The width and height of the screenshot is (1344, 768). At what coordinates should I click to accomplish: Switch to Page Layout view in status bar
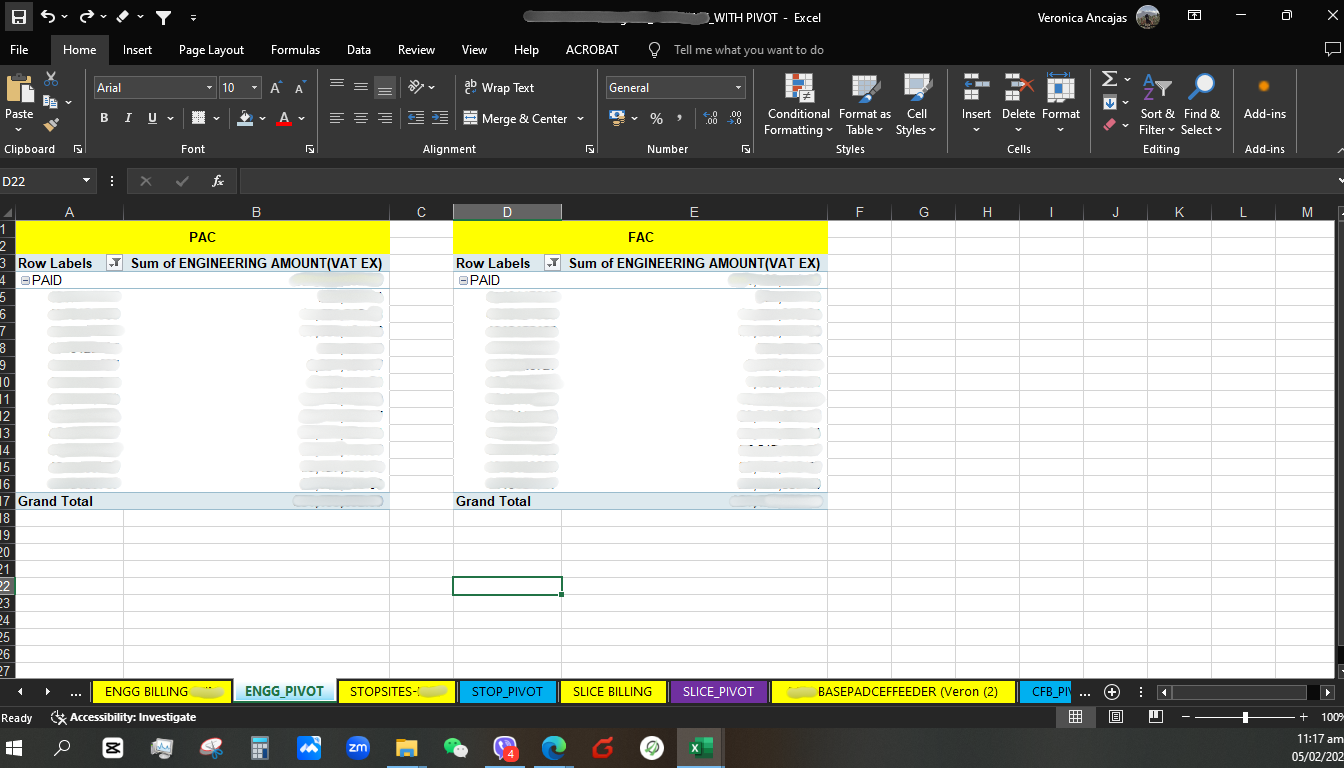pos(1116,717)
